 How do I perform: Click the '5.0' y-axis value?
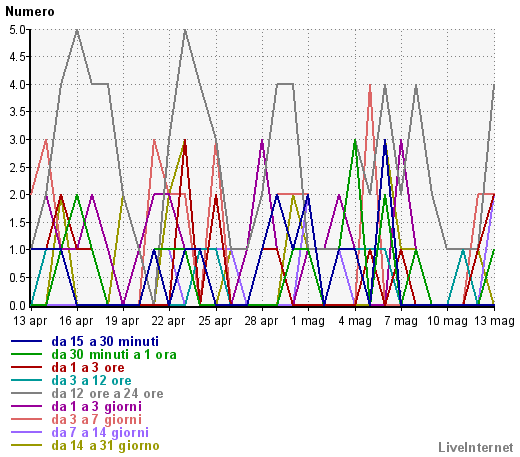17,30
